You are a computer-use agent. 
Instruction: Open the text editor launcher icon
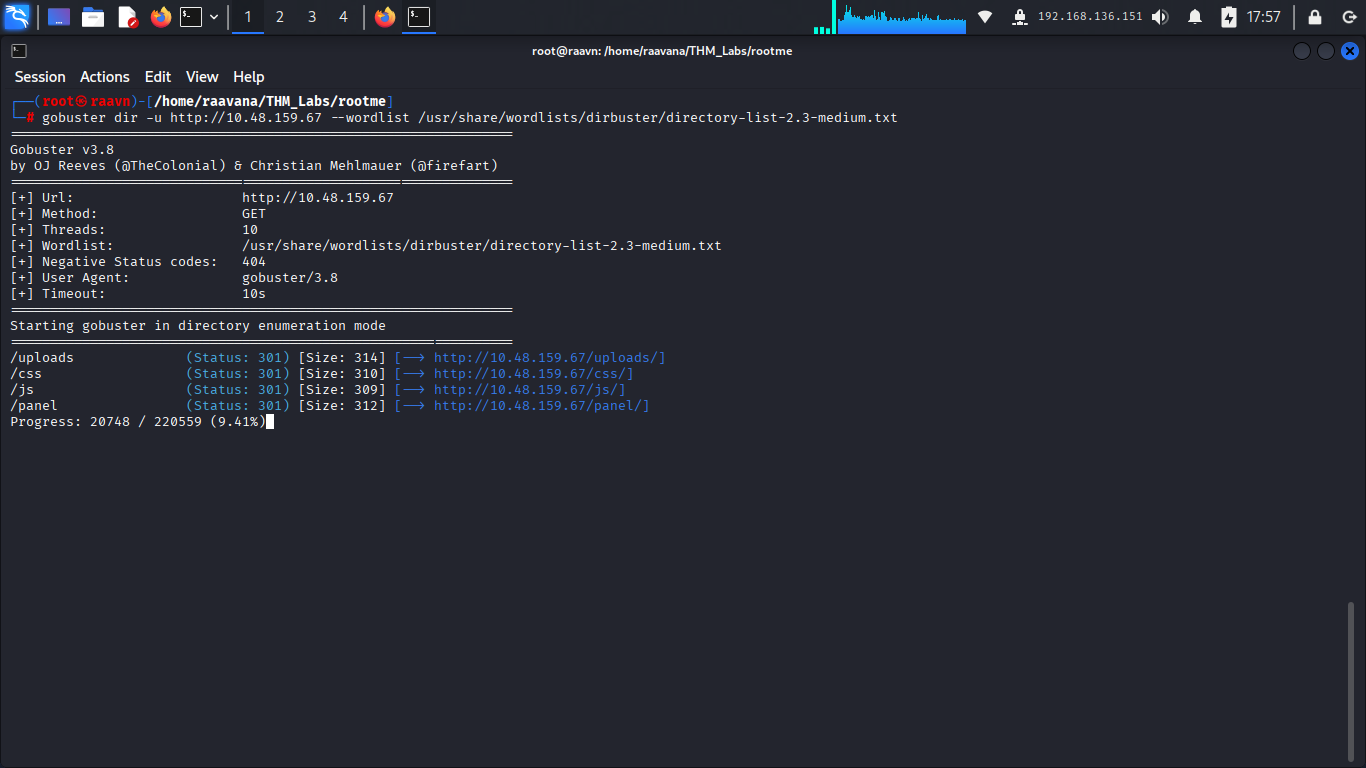127,17
